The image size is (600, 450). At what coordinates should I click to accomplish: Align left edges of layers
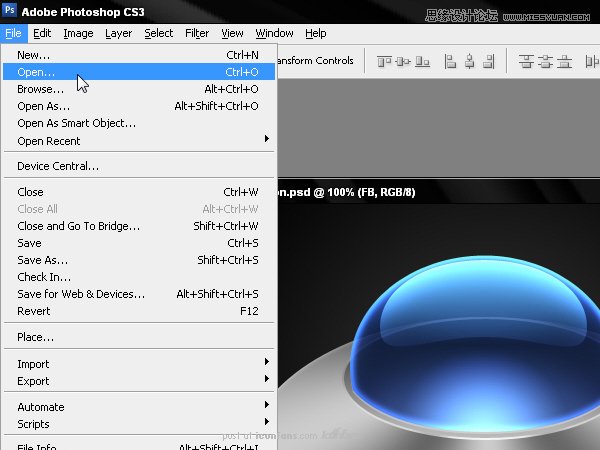(450, 61)
